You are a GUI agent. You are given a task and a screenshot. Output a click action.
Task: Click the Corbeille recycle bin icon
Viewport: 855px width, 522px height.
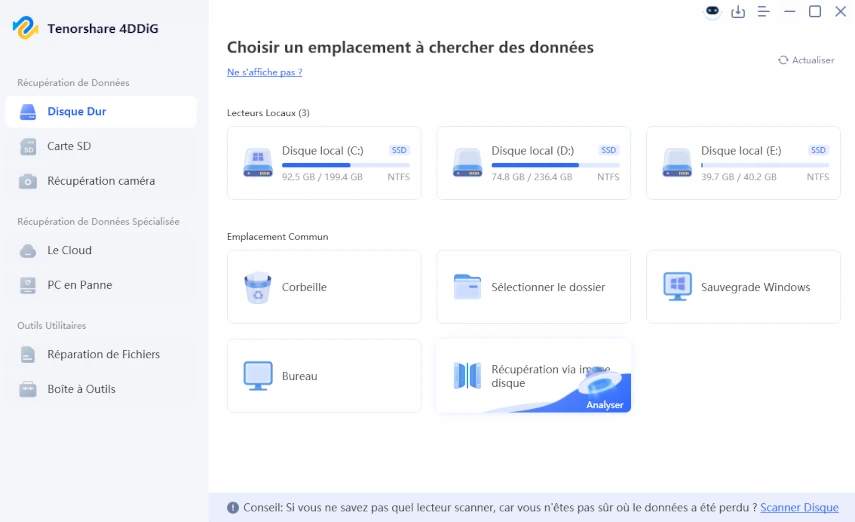257,287
